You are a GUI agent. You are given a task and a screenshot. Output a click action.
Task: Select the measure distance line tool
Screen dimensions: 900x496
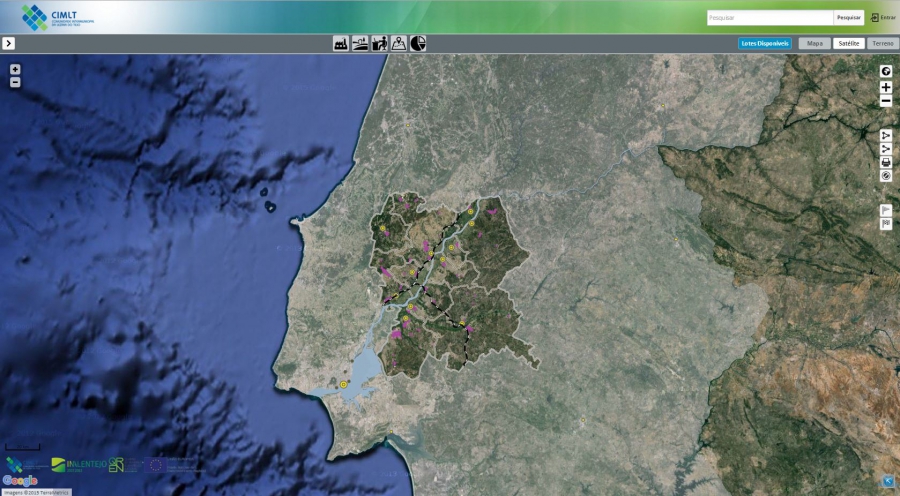886,149
